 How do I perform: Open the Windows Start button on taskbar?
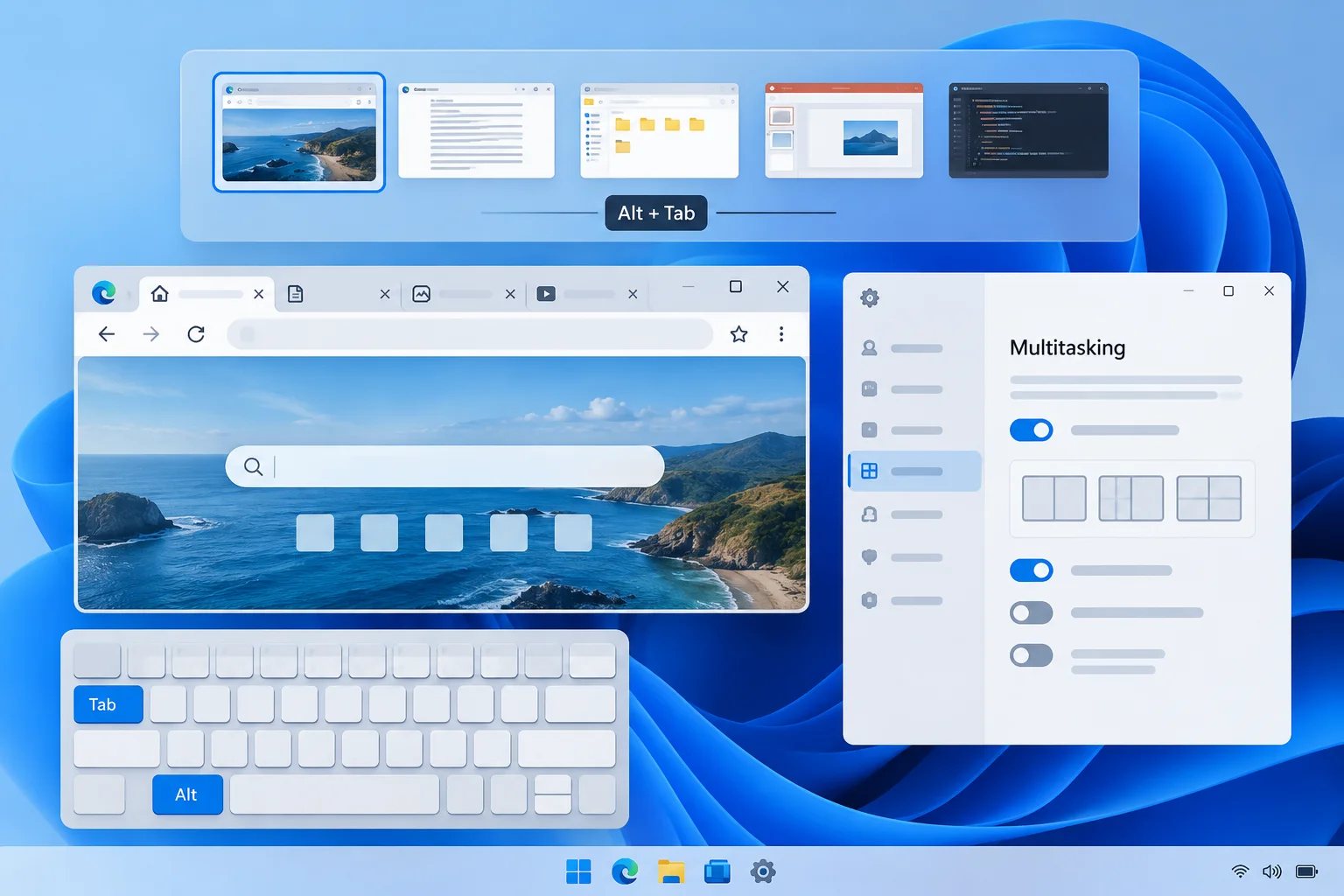click(578, 871)
